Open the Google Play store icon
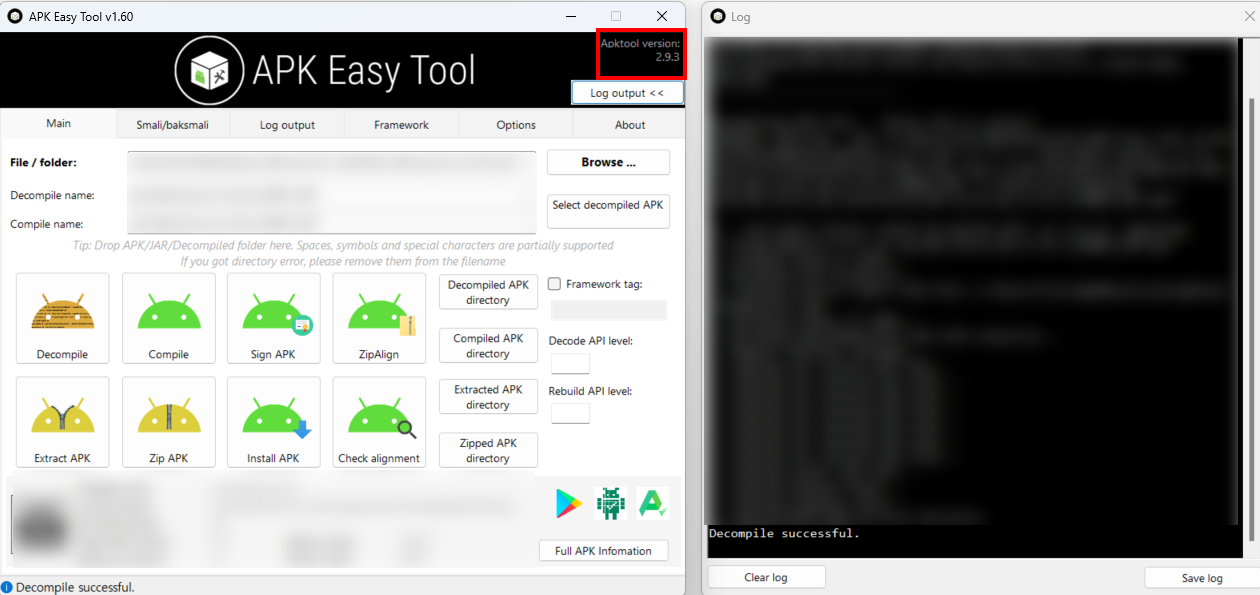 click(x=569, y=504)
